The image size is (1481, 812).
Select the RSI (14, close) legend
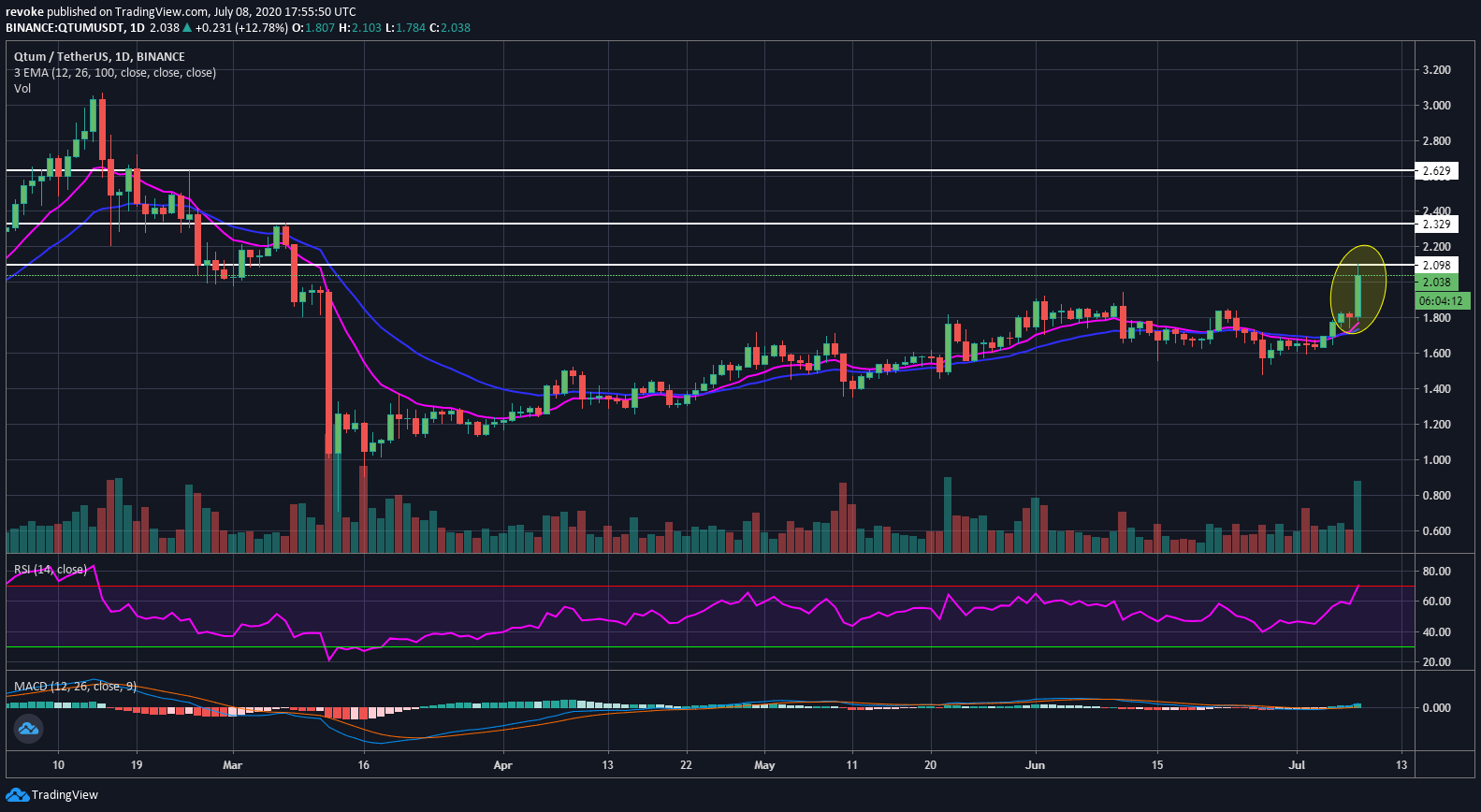coord(51,570)
